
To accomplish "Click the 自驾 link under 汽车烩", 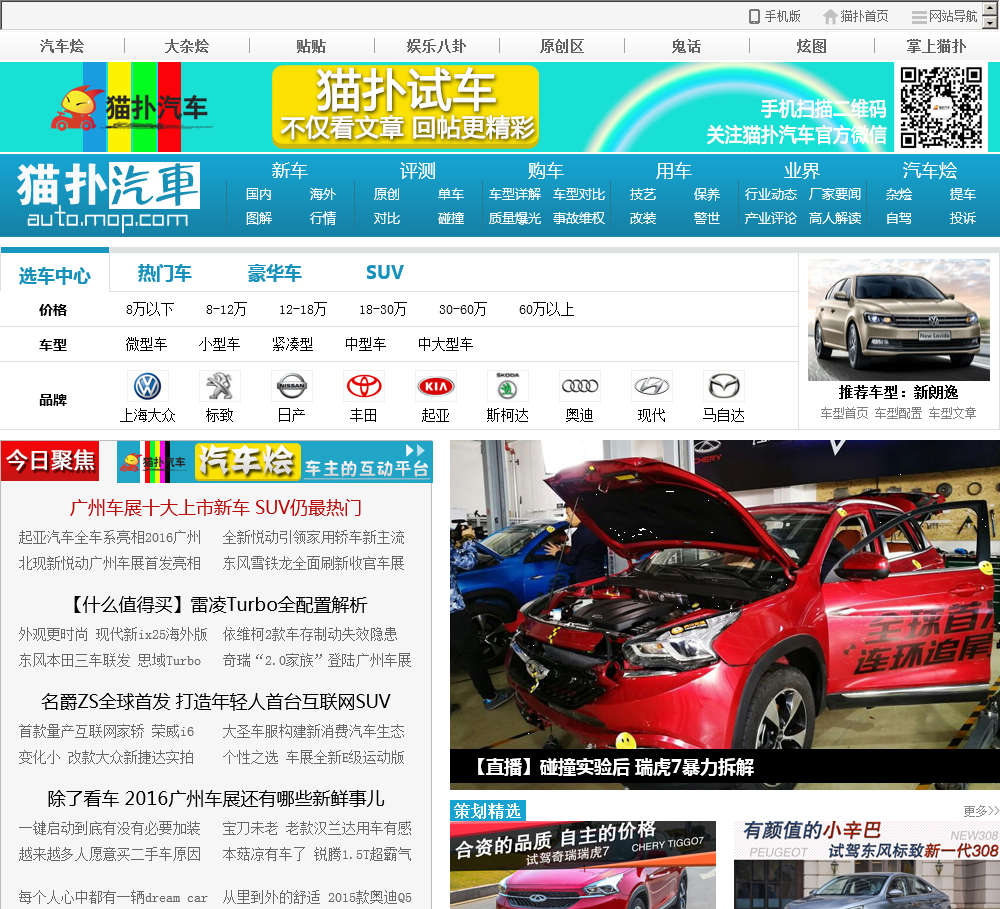I will 899,218.
